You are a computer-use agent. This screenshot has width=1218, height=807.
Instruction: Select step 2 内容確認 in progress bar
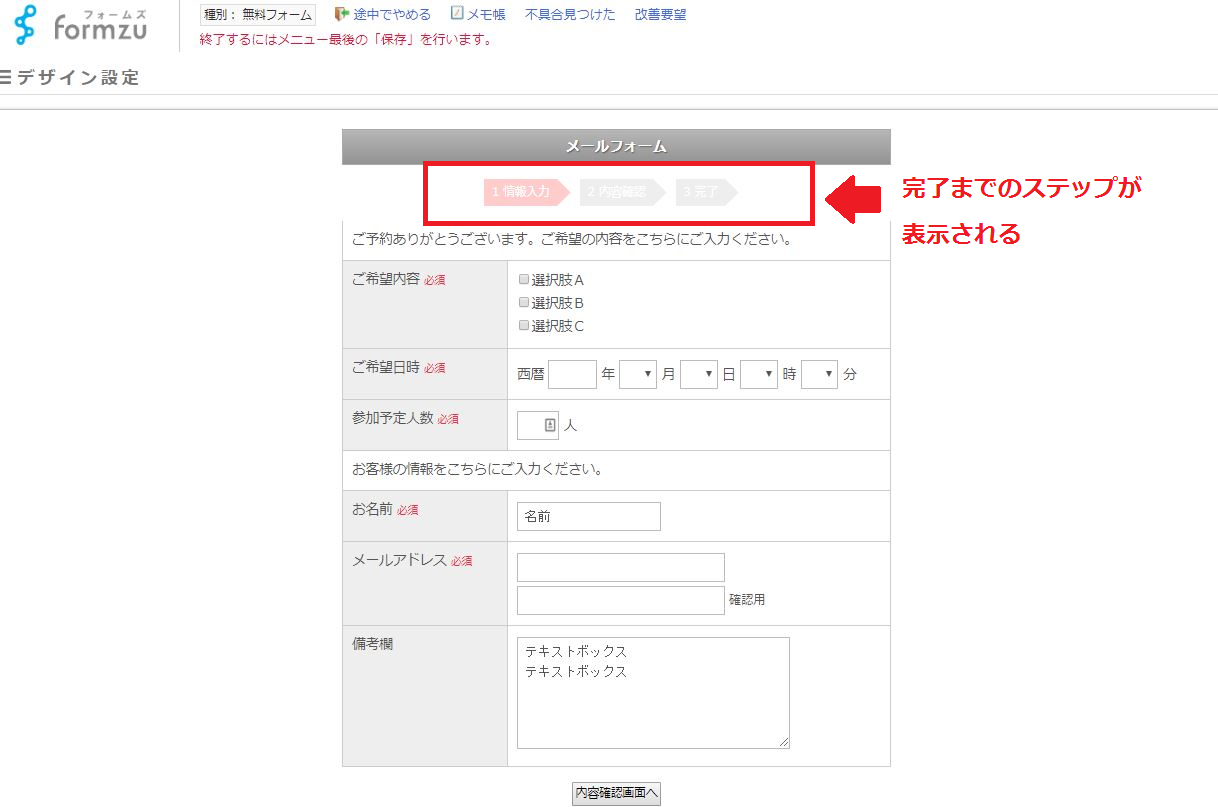coord(620,192)
